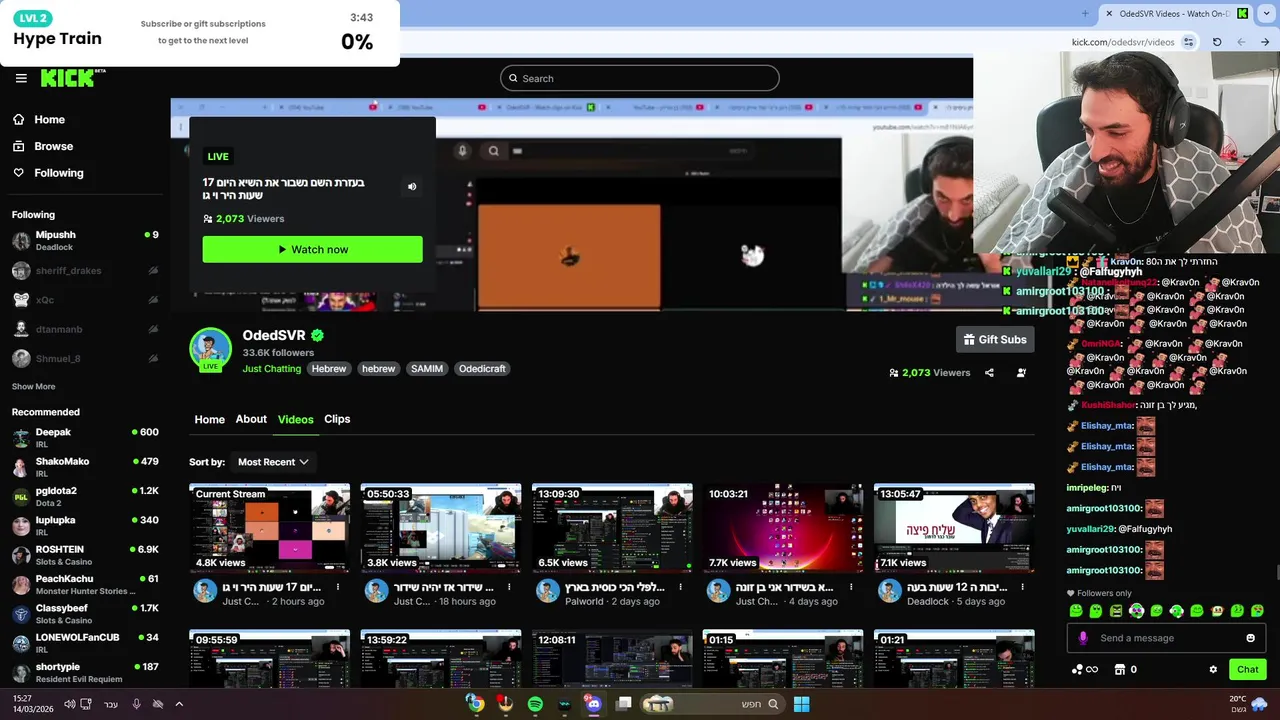This screenshot has height=720, width=1280.
Task: Switch to the Home channel tab
Action: 209,419
